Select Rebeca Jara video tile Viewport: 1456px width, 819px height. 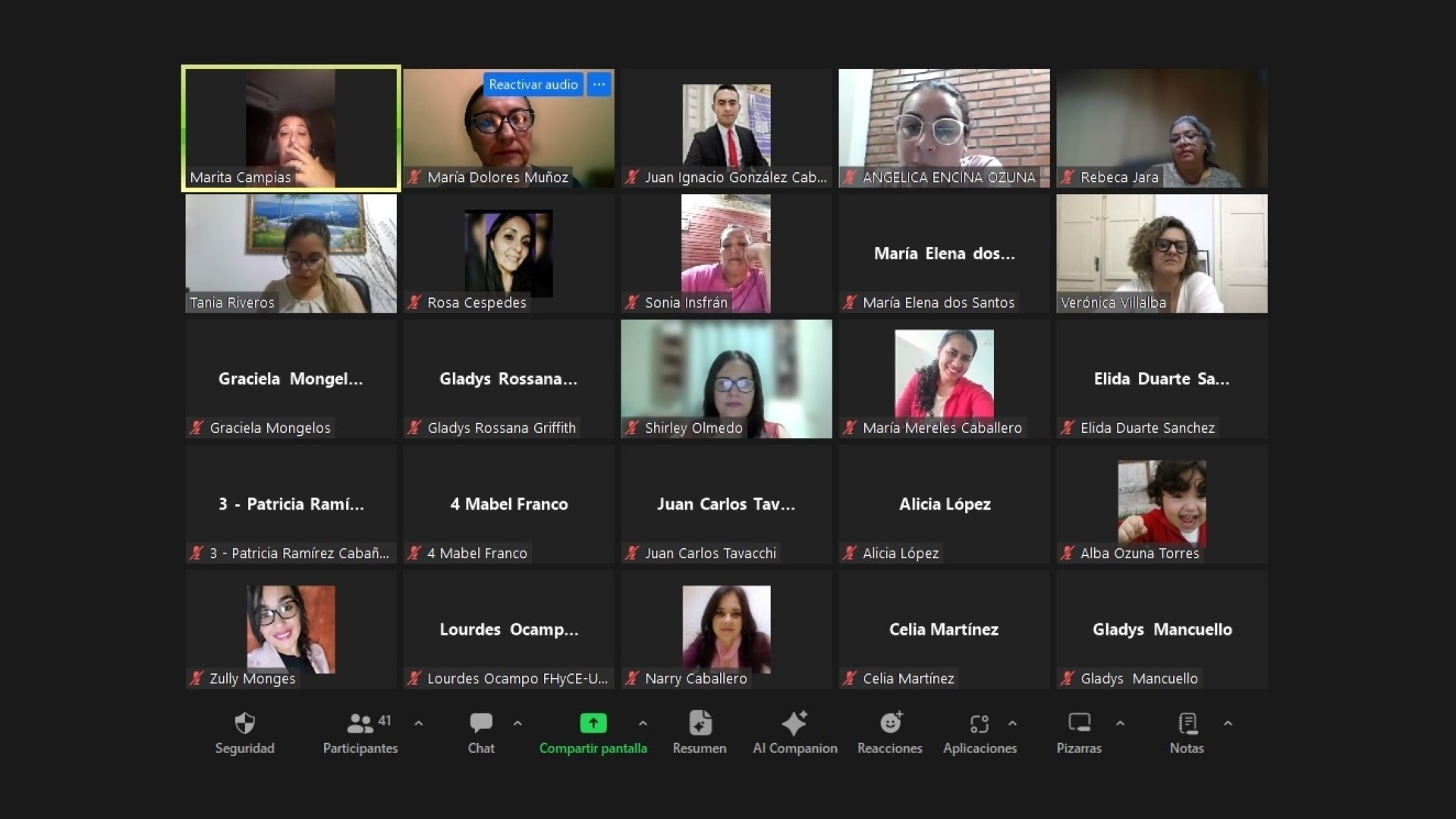(x=1162, y=128)
